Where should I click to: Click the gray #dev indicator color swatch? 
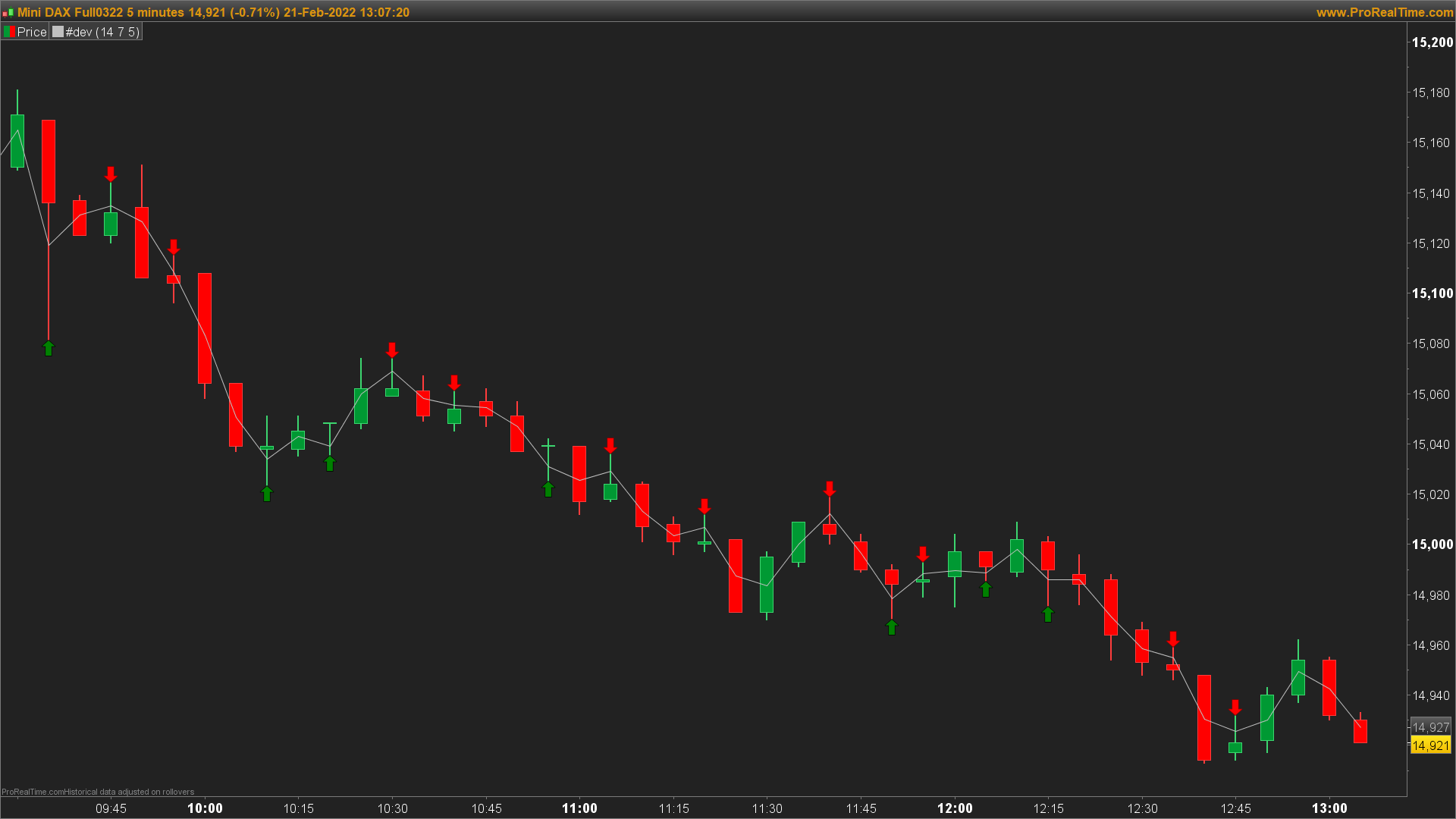[x=58, y=32]
